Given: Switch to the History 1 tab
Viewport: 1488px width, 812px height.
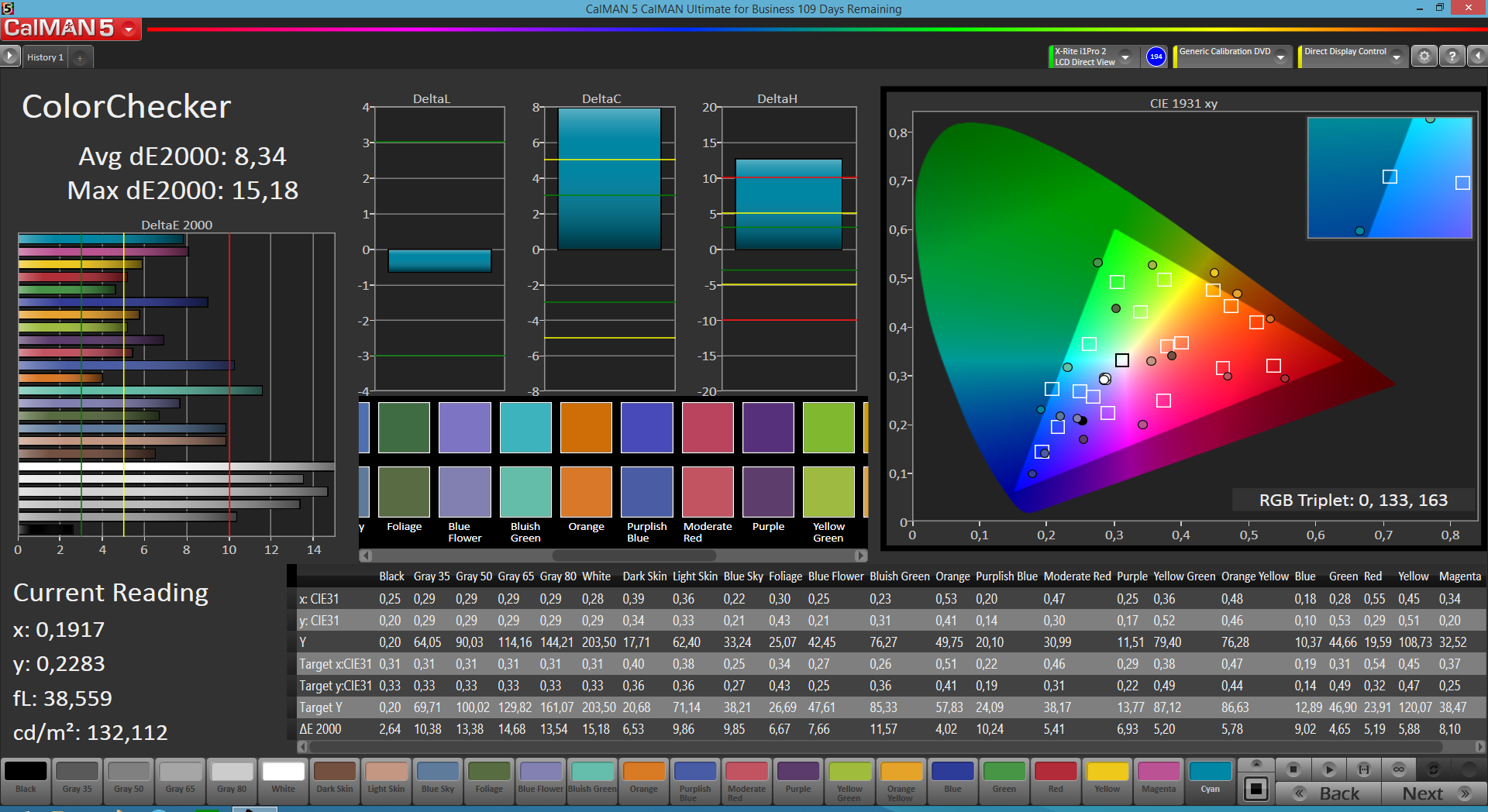Looking at the screenshot, I should [x=45, y=57].
